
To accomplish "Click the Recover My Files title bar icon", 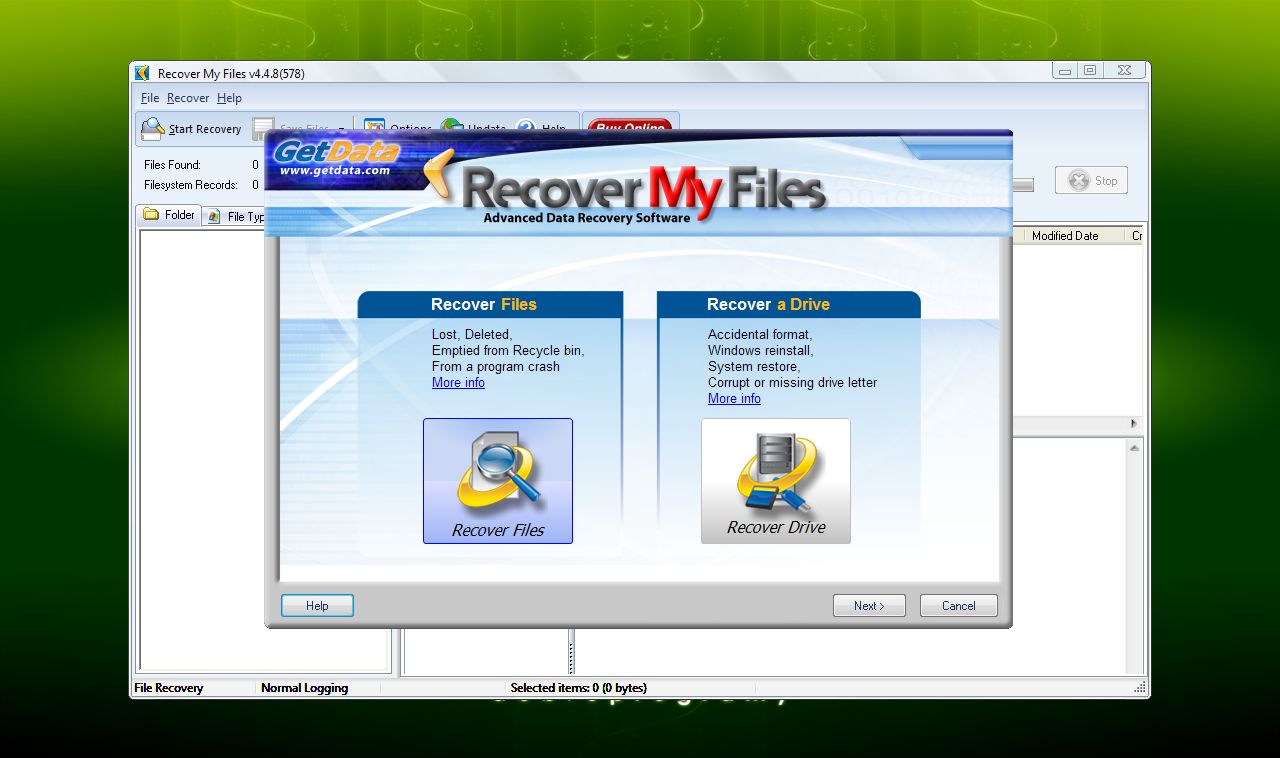I will (x=143, y=73).
